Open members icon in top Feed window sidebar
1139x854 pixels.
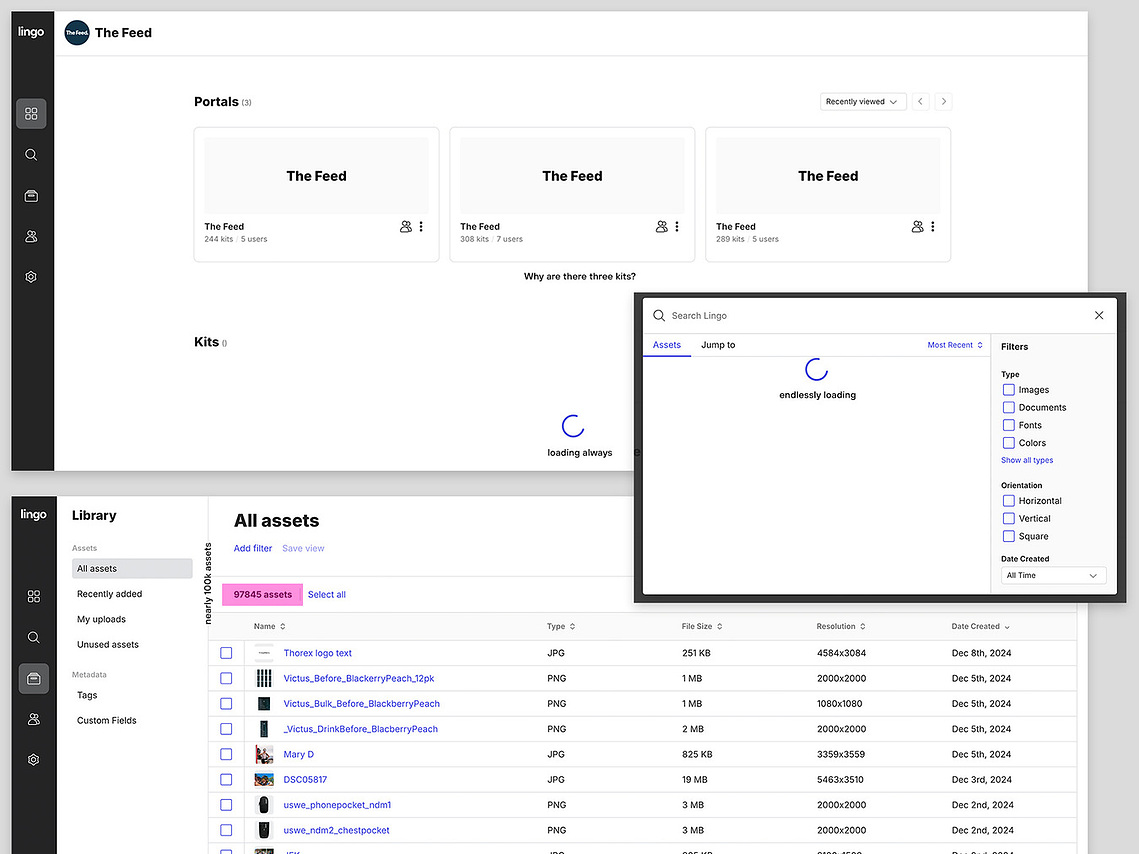pos(31,236)
